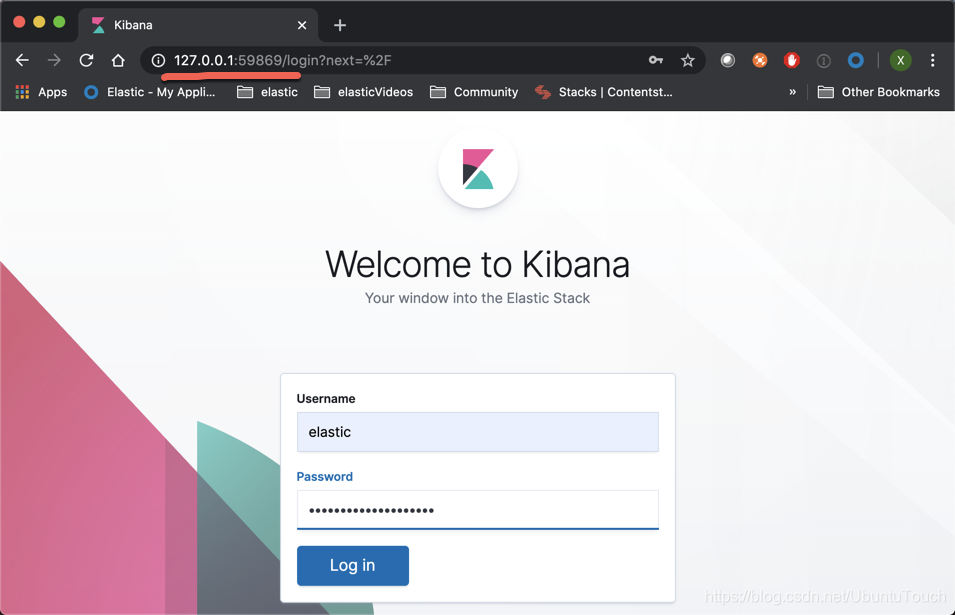The image size is (955, 615).
Task: Open Stacks | Contentst... bookmark
Action: [x=604, y=92]
